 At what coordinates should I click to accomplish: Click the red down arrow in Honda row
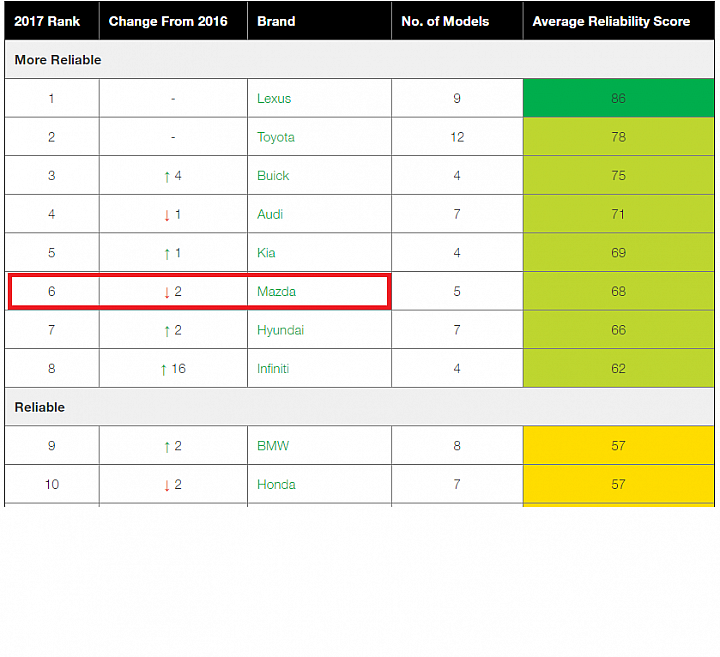167,485
